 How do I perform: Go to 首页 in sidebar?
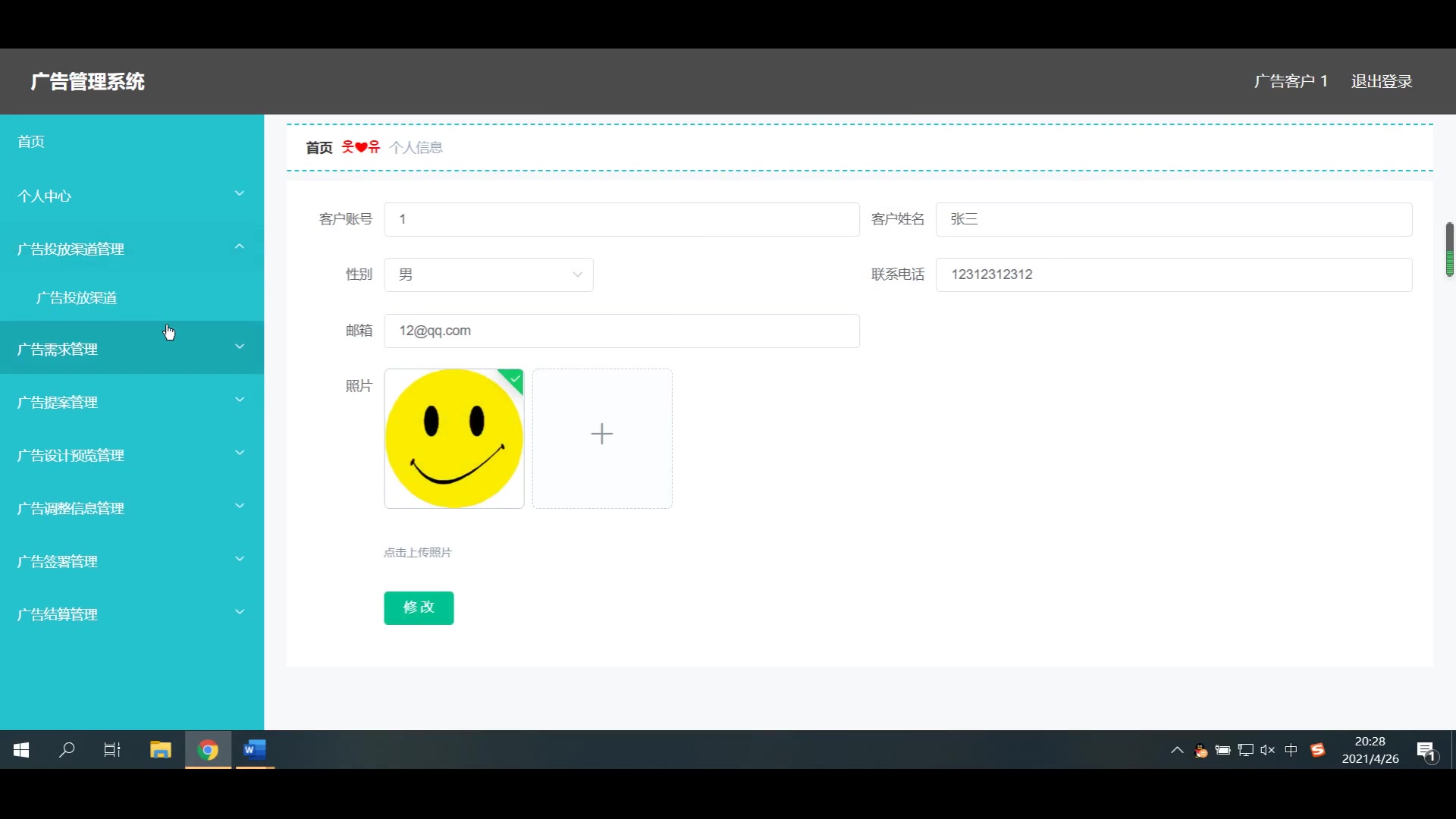[x=31, y=142]
